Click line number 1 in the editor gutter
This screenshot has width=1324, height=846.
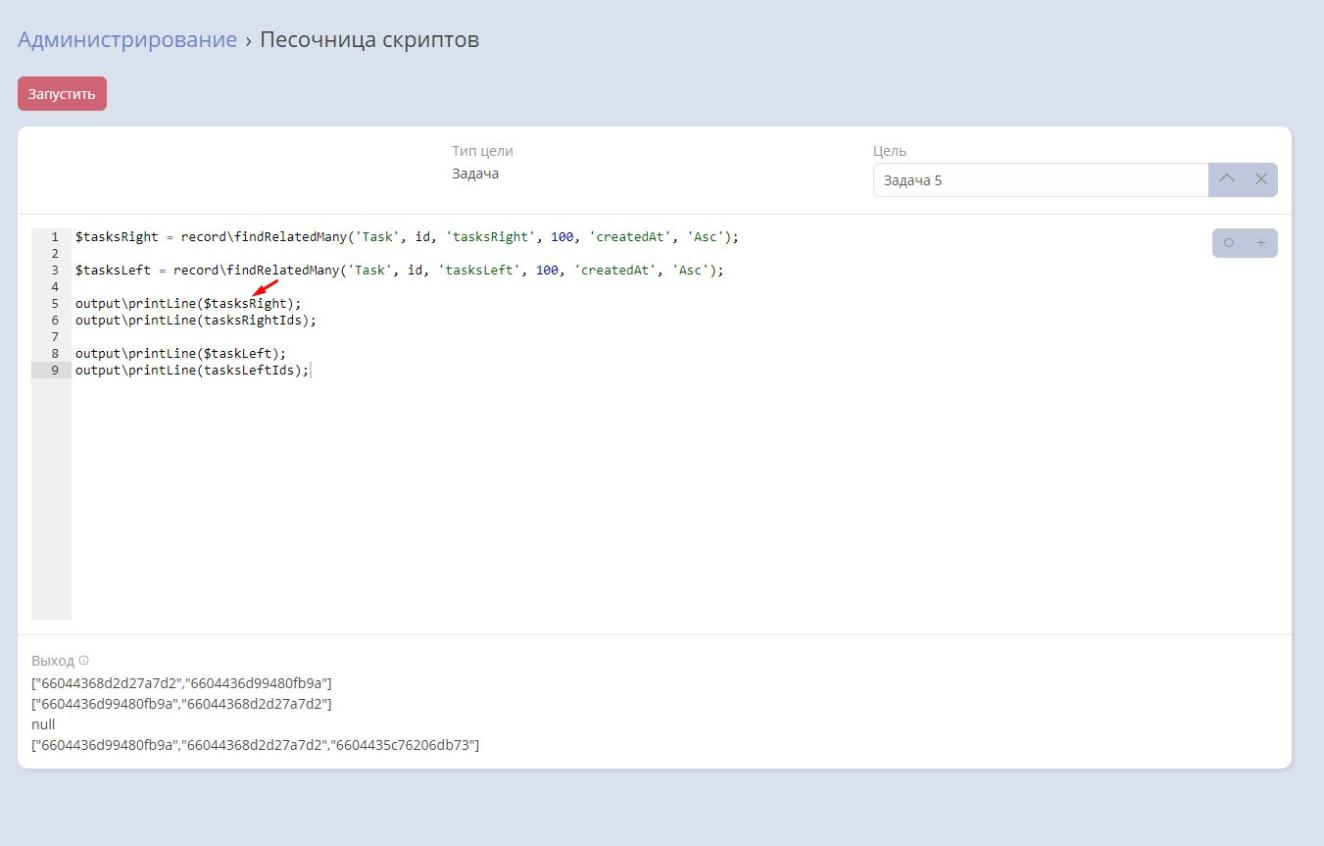tap(54, 238)
